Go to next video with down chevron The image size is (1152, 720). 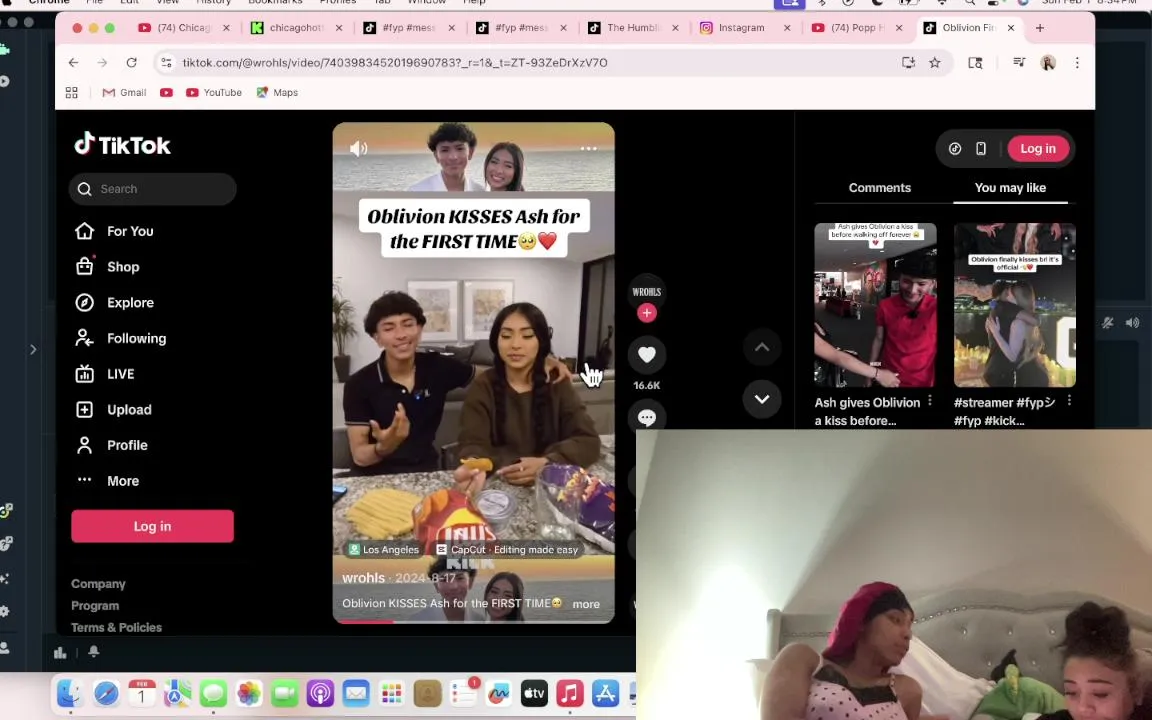762,399
